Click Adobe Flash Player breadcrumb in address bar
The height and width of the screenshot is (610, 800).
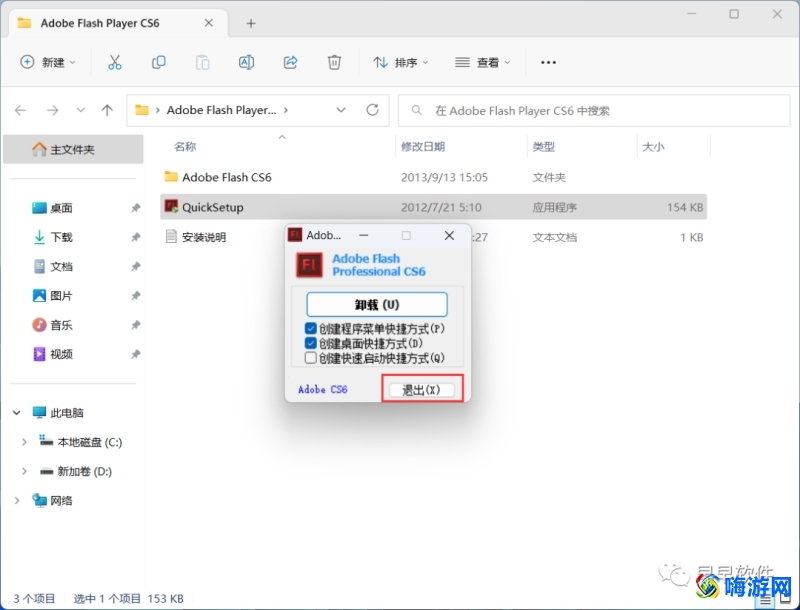221,110
